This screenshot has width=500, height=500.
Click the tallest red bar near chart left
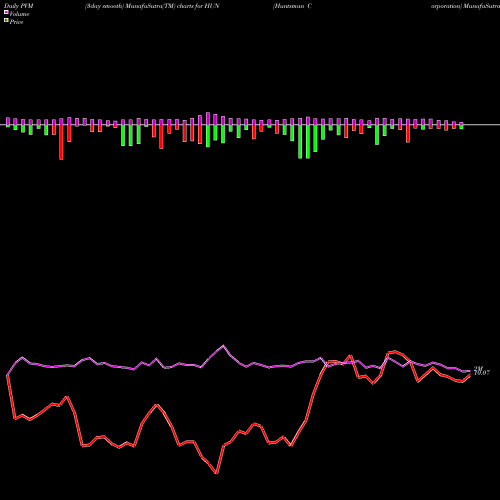pos(61,142)
